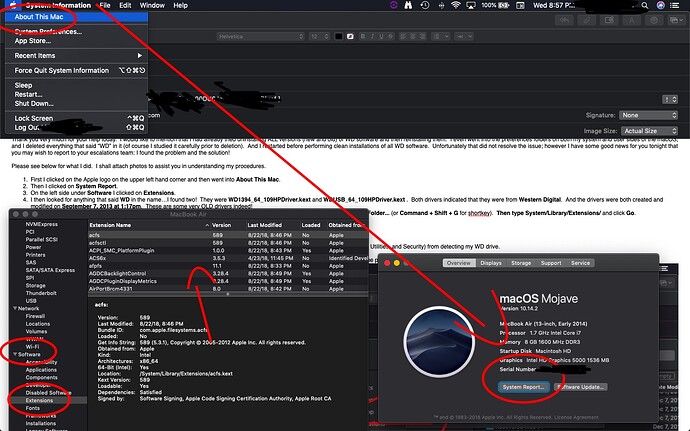Collapse the Network section triangle
This screenshot has height=431, width=690.
pyautogui.click(x=15, y=308)
